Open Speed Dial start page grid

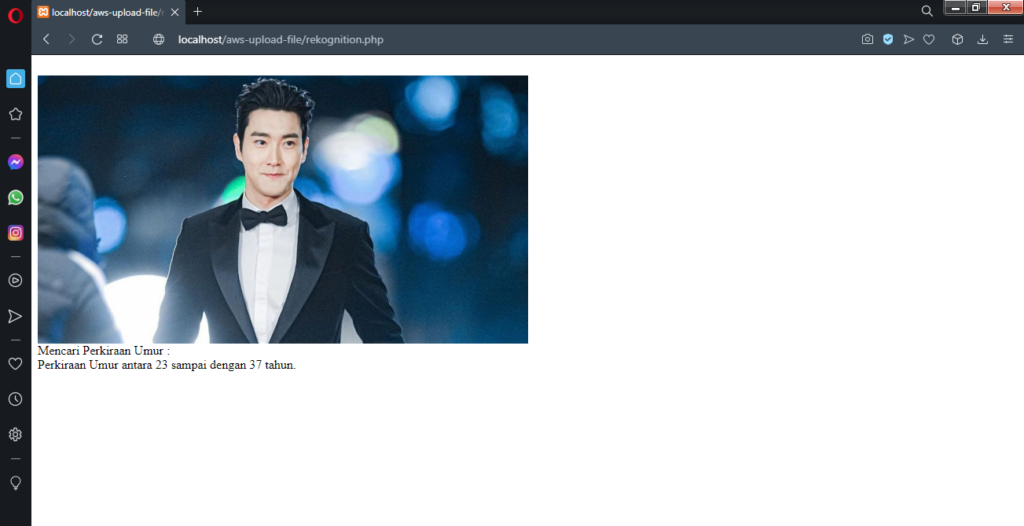click(122, 39)
